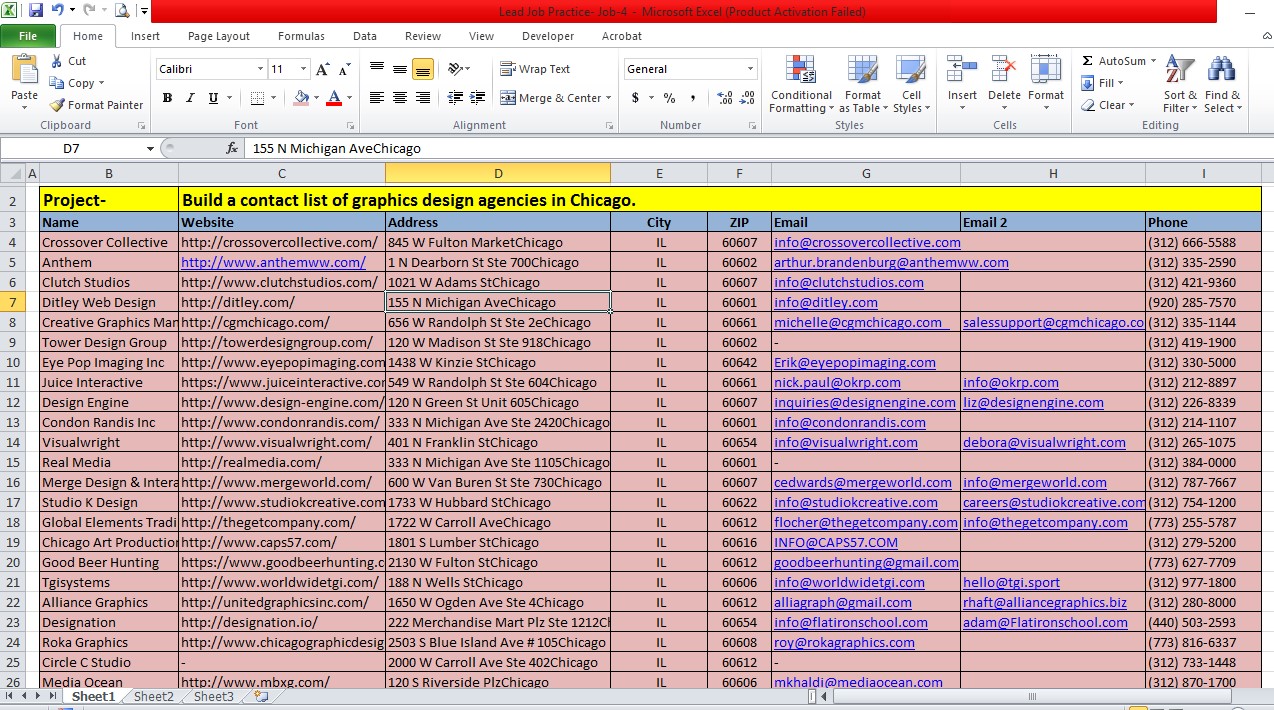Toggle Italic formatting
Image resolution: width=1274 pixels, height=710 pixels.
tap(190, 98)
